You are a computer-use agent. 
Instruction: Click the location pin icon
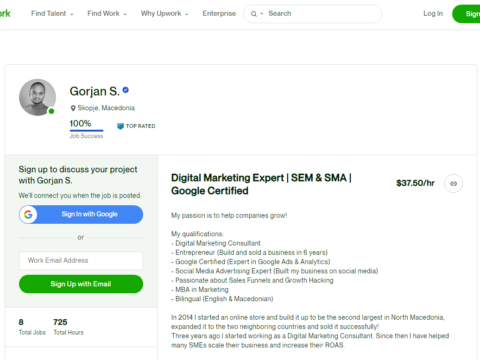pos(73,108)
